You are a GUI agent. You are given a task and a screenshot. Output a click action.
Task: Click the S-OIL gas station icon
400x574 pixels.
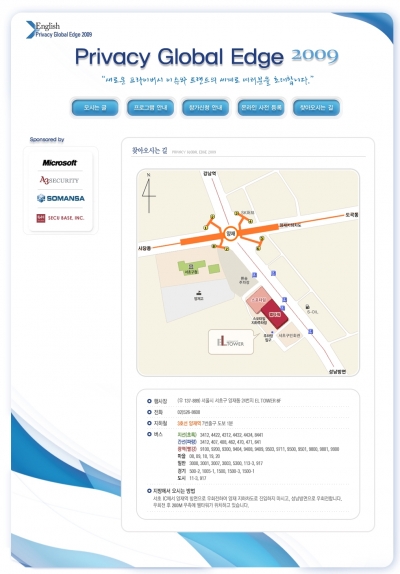pyautogui.click(x=307, y=306)
